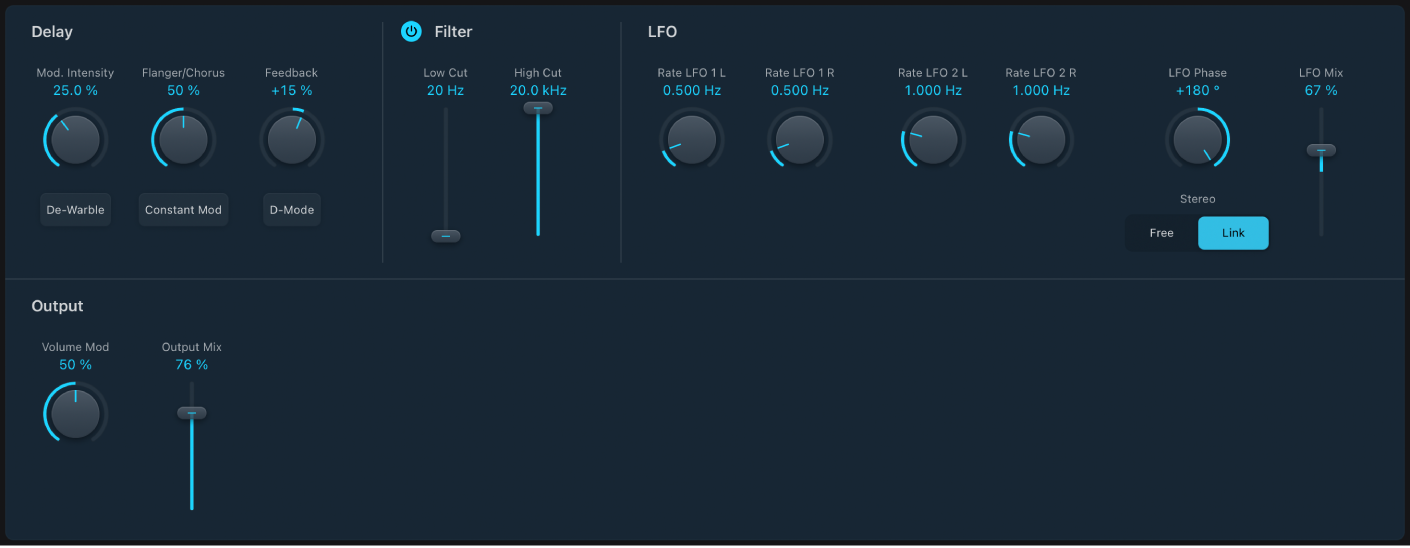
Task: Select Free stereo mode
Action: click(1161, 233)
